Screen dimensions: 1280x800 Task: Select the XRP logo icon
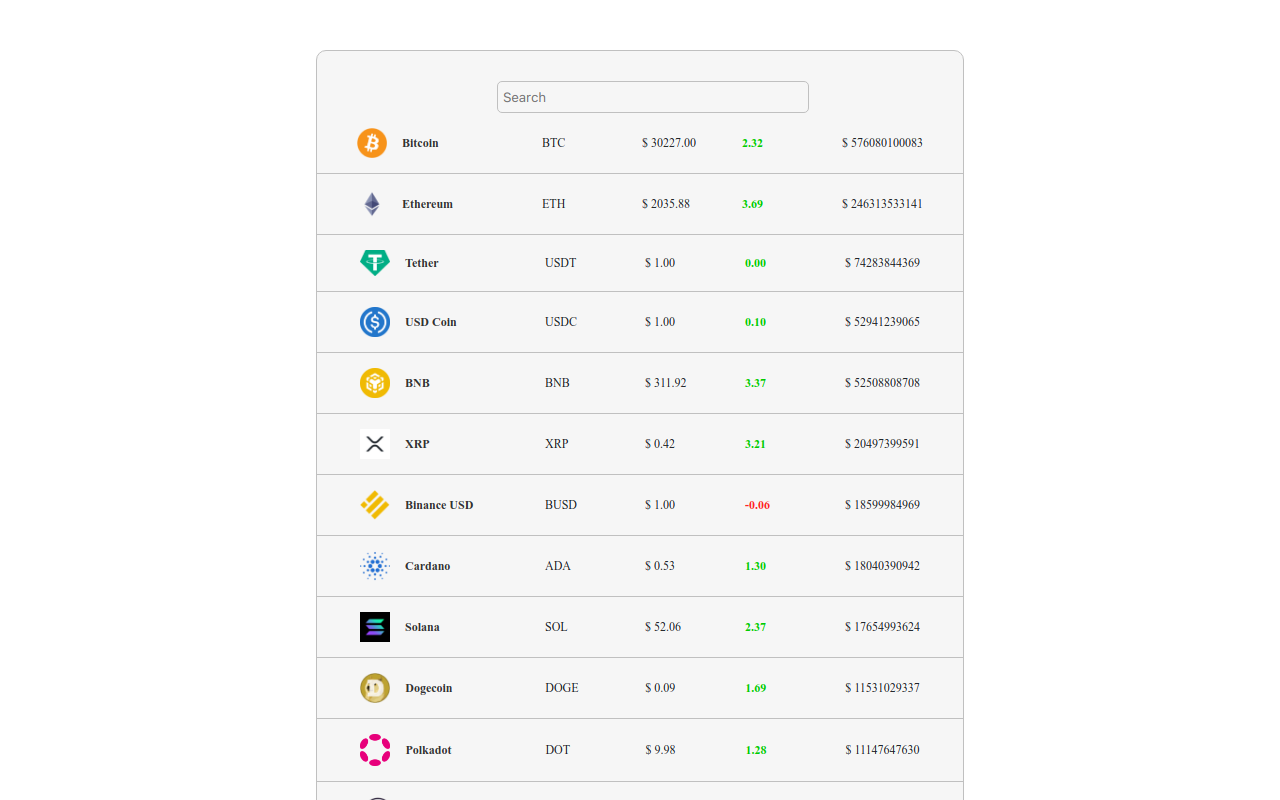click(374, 443)
